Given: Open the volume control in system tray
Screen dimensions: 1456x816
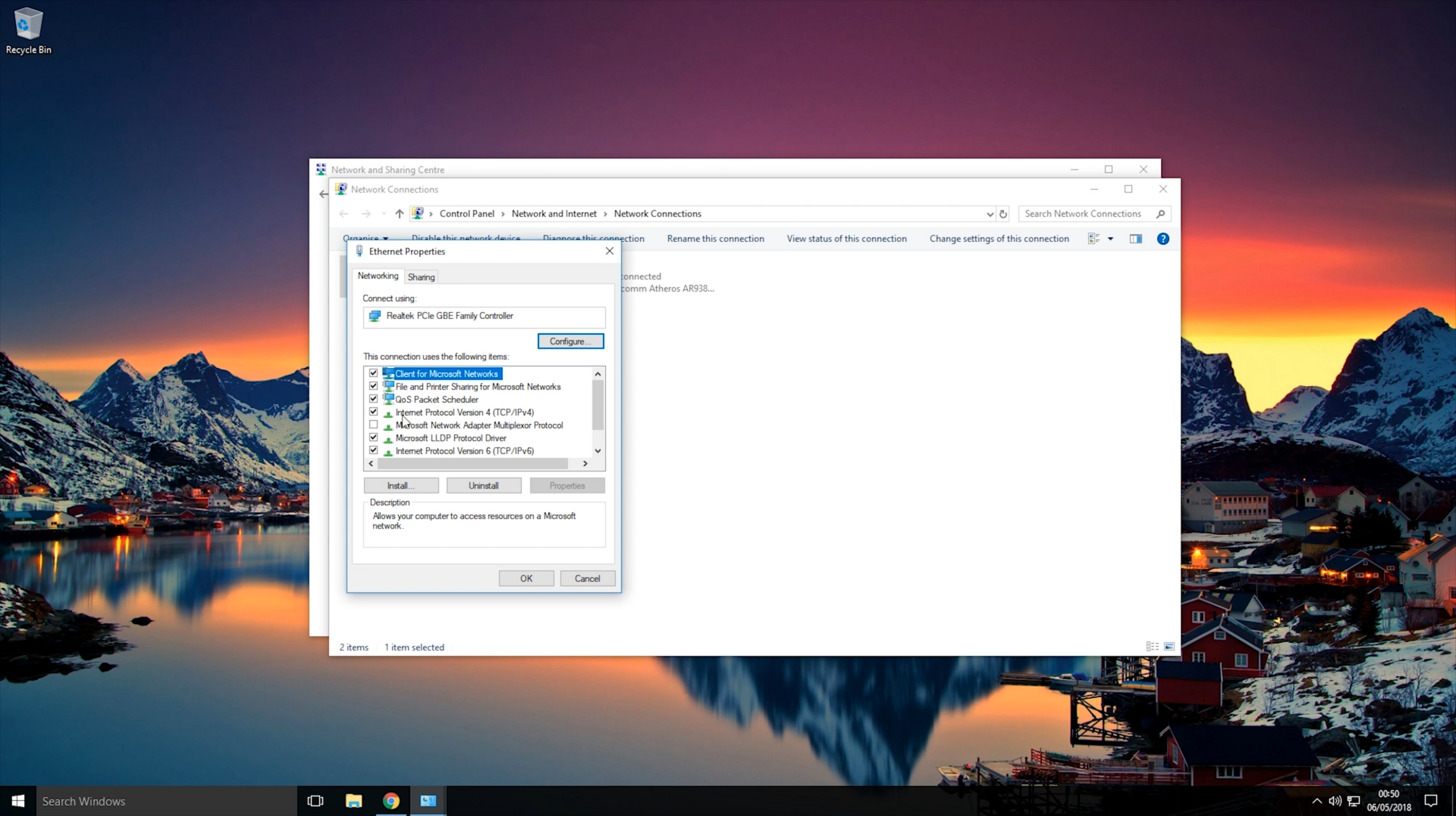Looking at the screenshot, I should click(x=1335, y=801).
